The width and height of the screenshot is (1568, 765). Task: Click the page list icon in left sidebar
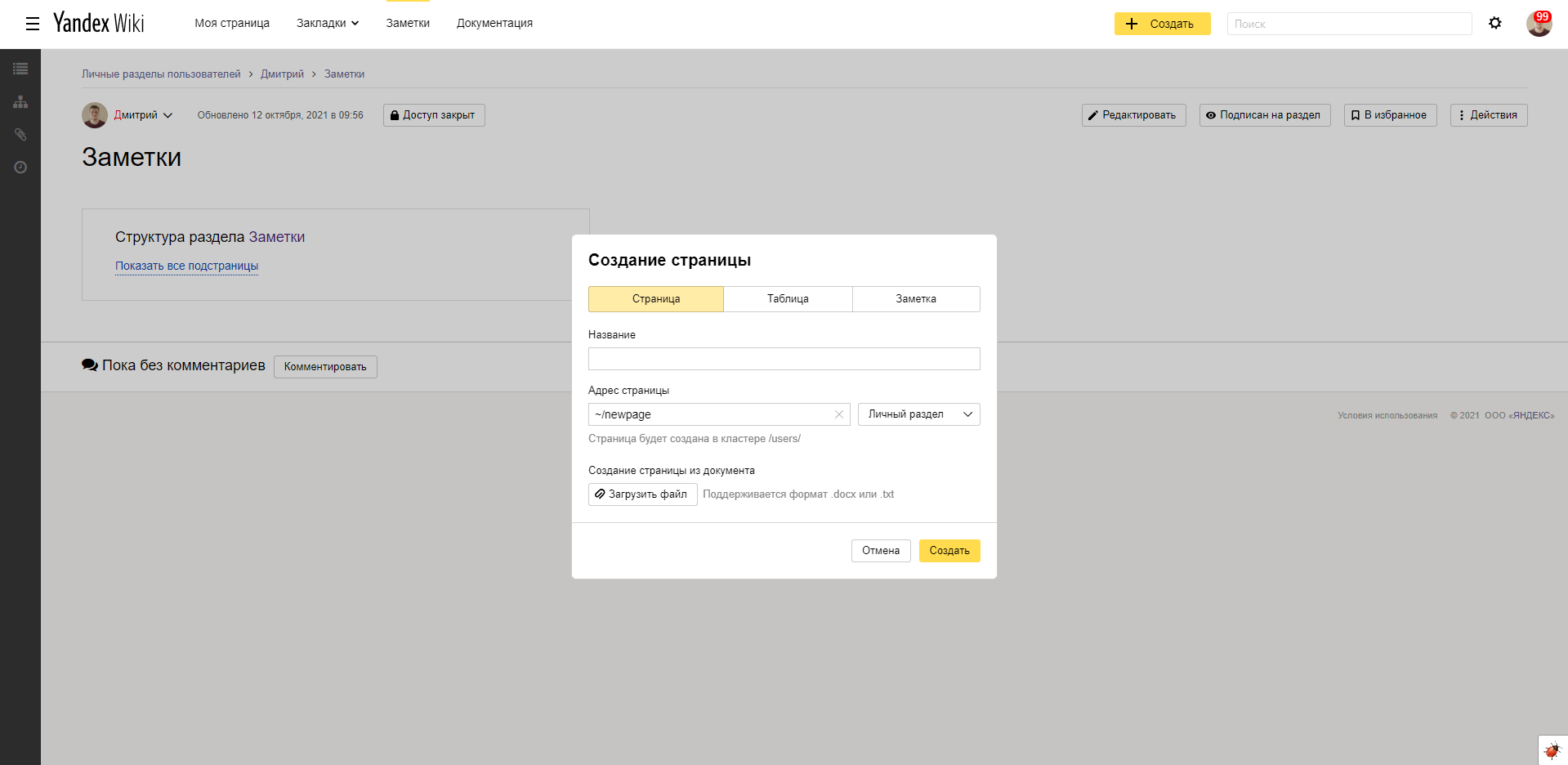pos(20,69)
